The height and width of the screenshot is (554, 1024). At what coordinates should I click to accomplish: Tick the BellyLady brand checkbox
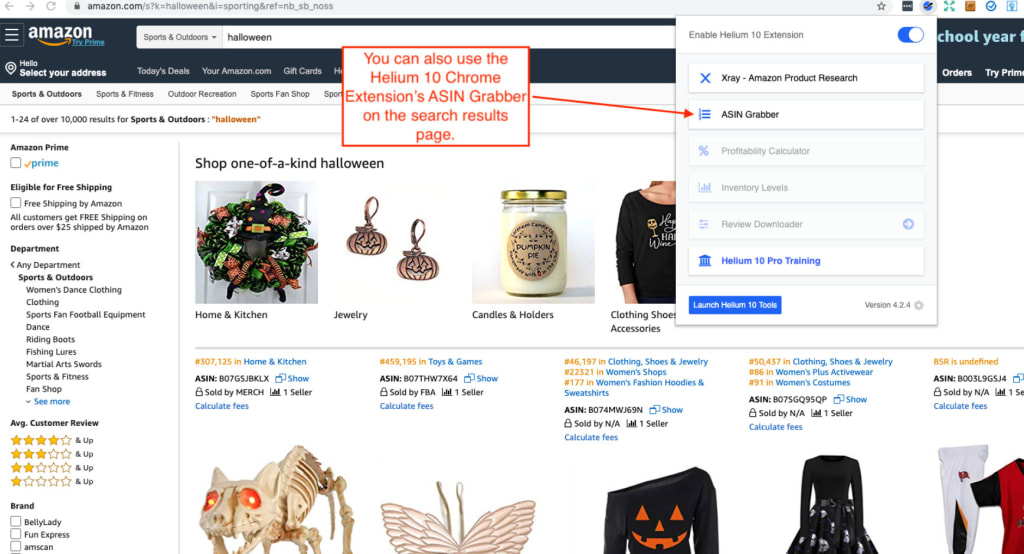tap(16, 521)
